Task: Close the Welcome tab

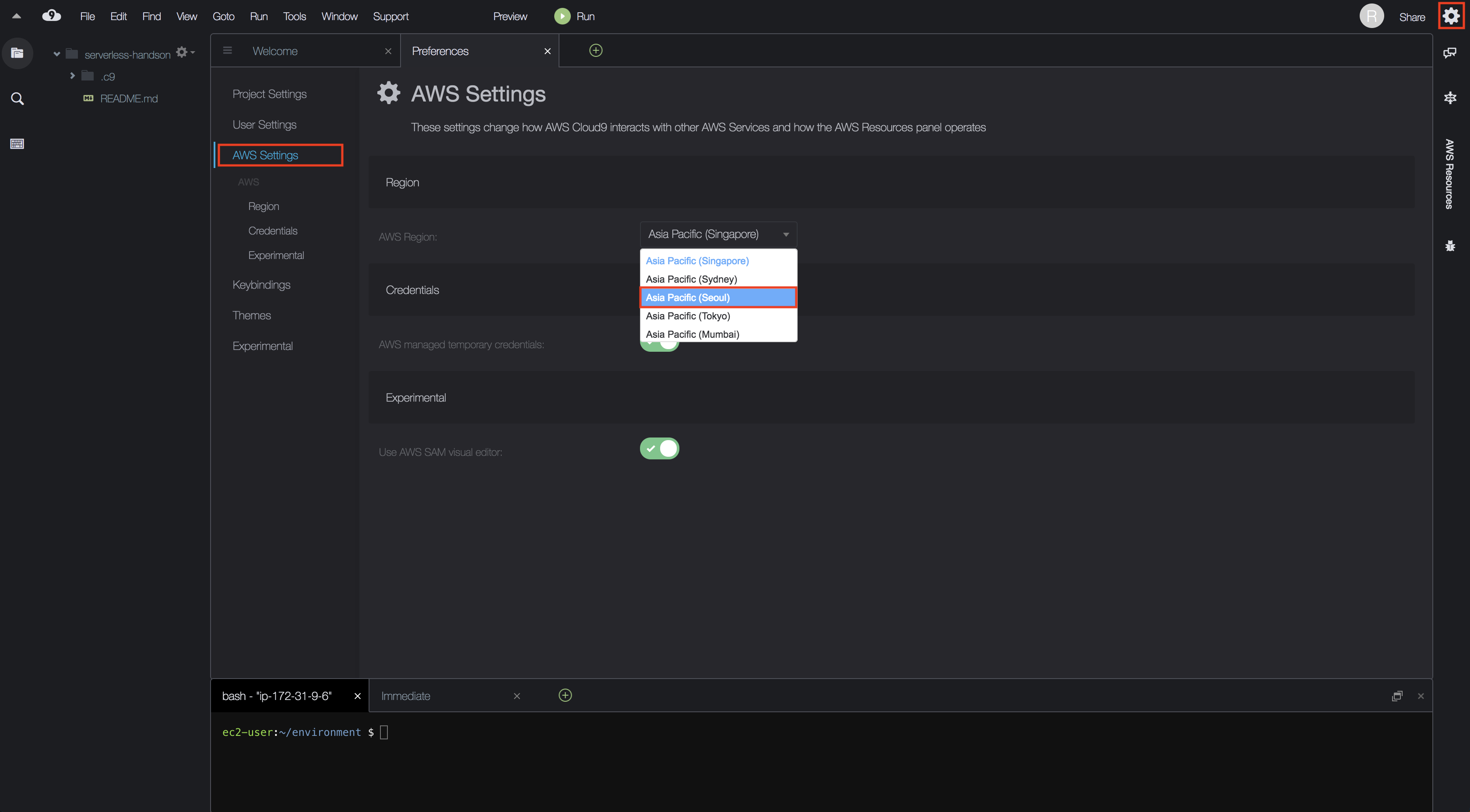Action: [x=388, y=51]
